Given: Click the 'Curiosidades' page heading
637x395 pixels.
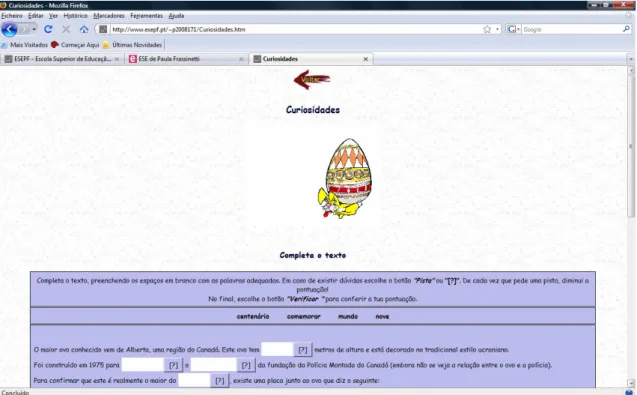Looking at the screenshot, I should click(313, 110).
